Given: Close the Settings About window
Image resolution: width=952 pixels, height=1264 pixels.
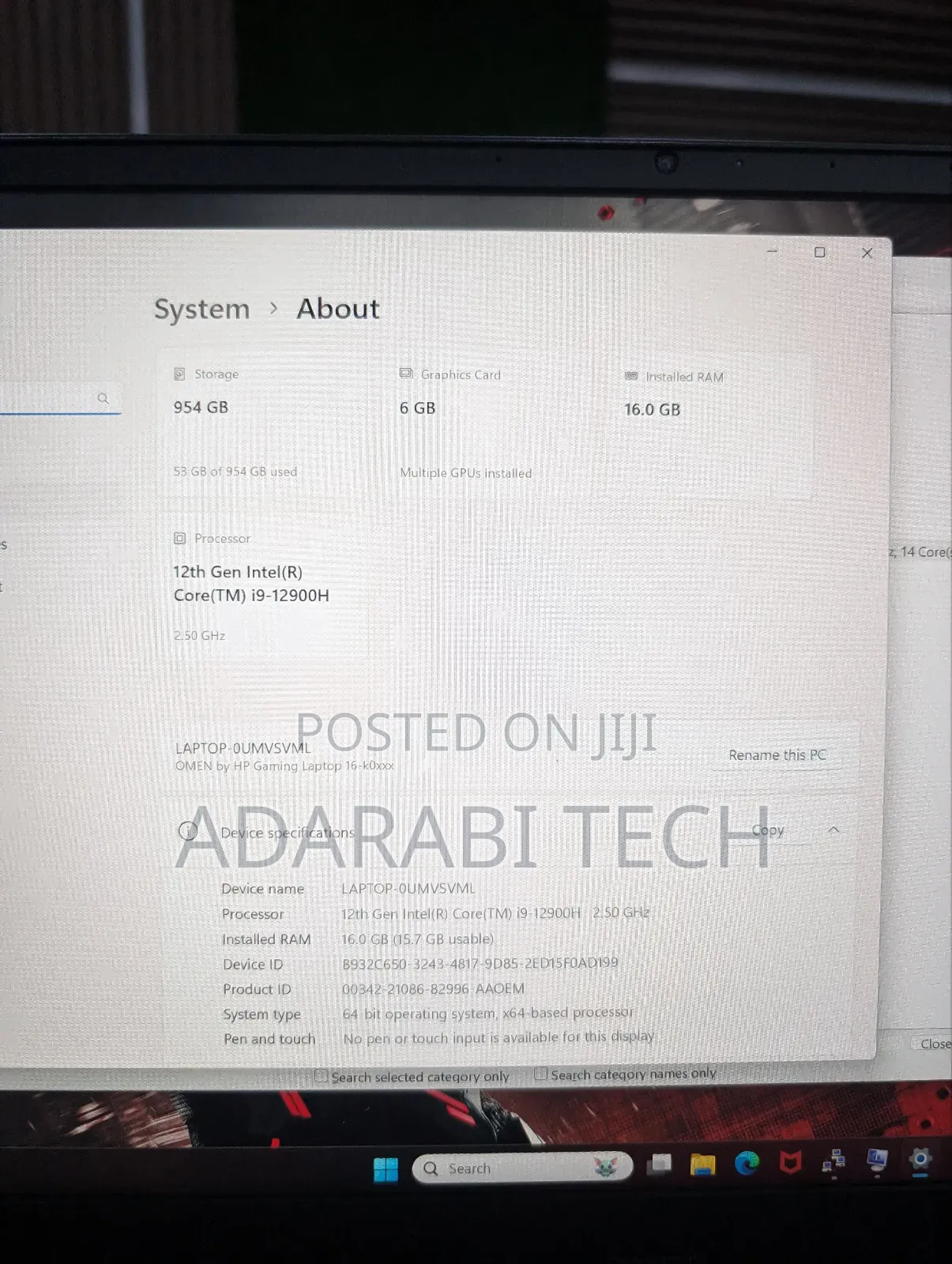Looking at the screenshot, I should (x=867, y=253).
